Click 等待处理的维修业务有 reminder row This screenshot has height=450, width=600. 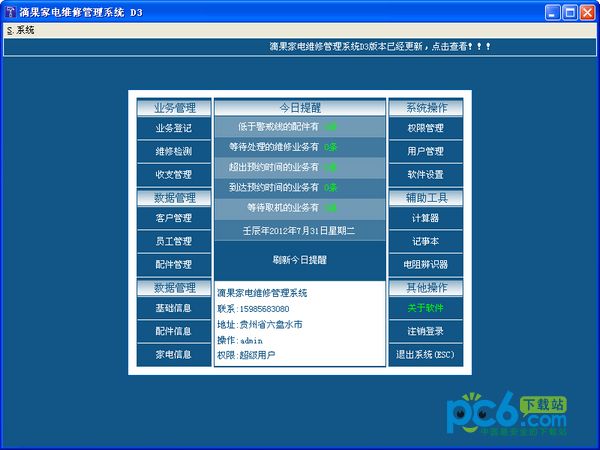(x=300, y=147)
